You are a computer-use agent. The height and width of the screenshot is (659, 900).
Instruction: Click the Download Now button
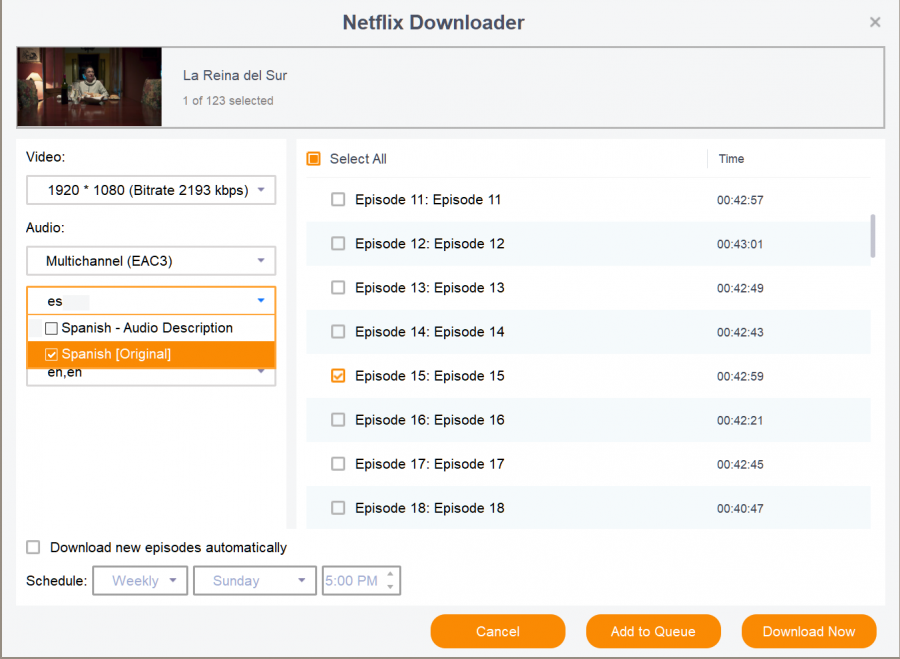[x=809, y=631]
